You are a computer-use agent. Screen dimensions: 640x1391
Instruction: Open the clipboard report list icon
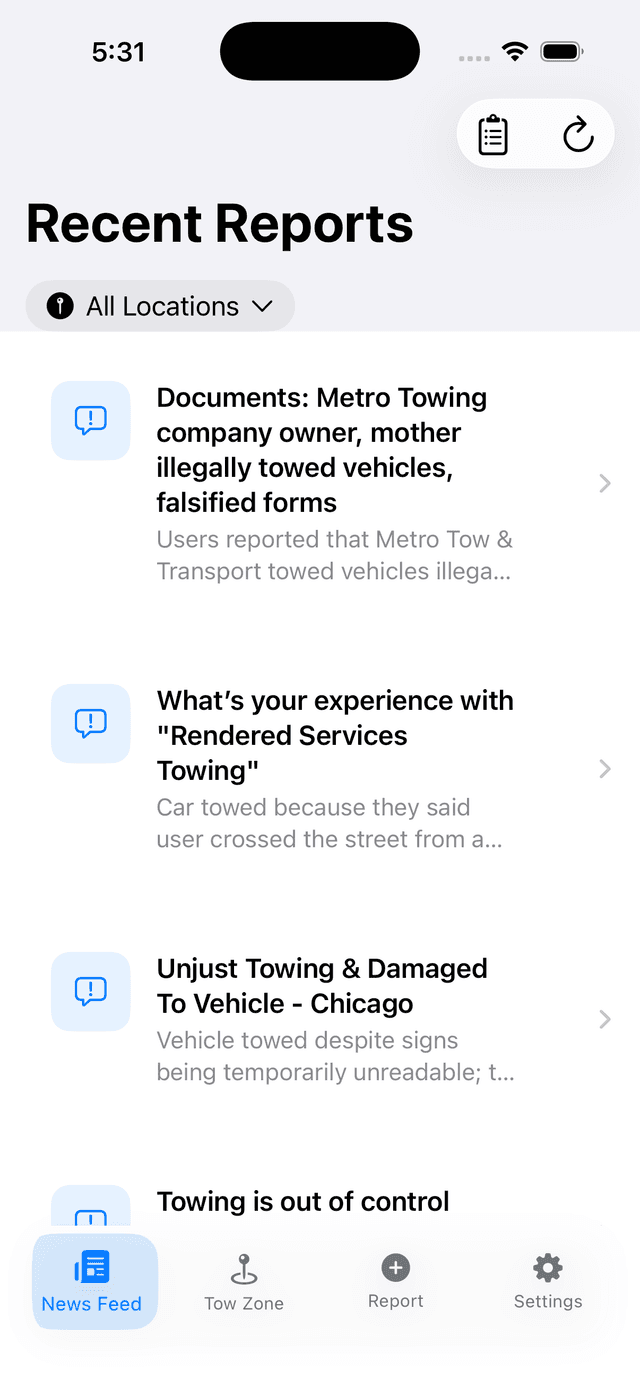coord(493,133)
